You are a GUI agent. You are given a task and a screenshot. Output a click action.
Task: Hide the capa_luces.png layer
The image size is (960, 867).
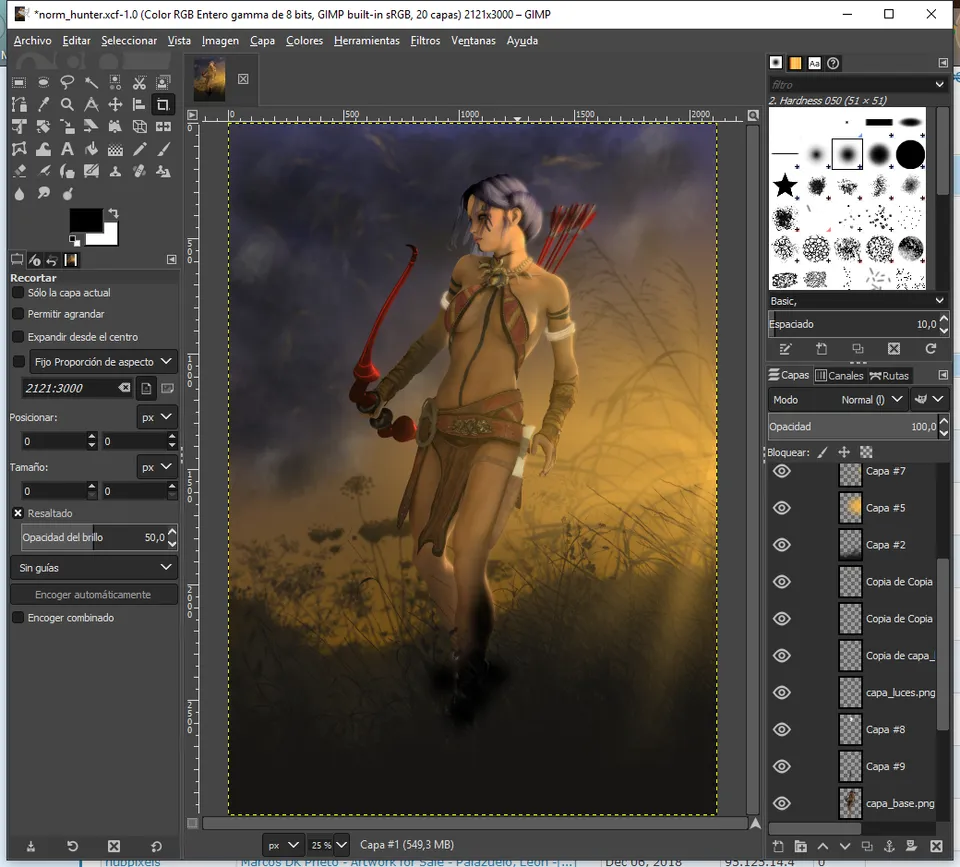pyautogui.click(x=782, y=692)
